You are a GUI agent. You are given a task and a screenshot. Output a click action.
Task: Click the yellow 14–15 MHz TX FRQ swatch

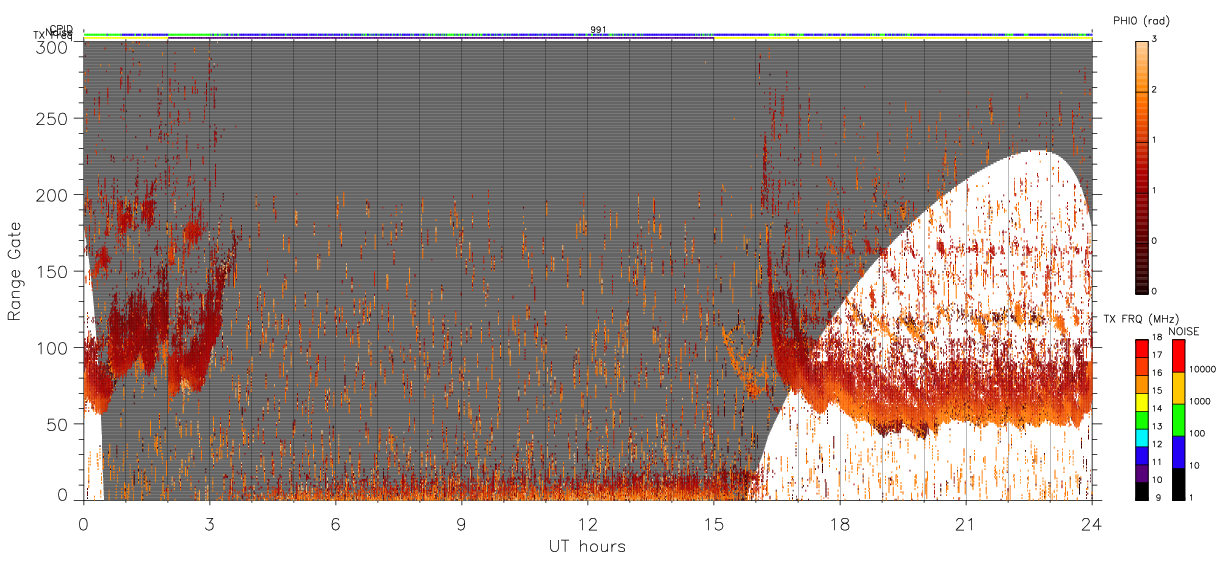click(x=1141, y=402)
